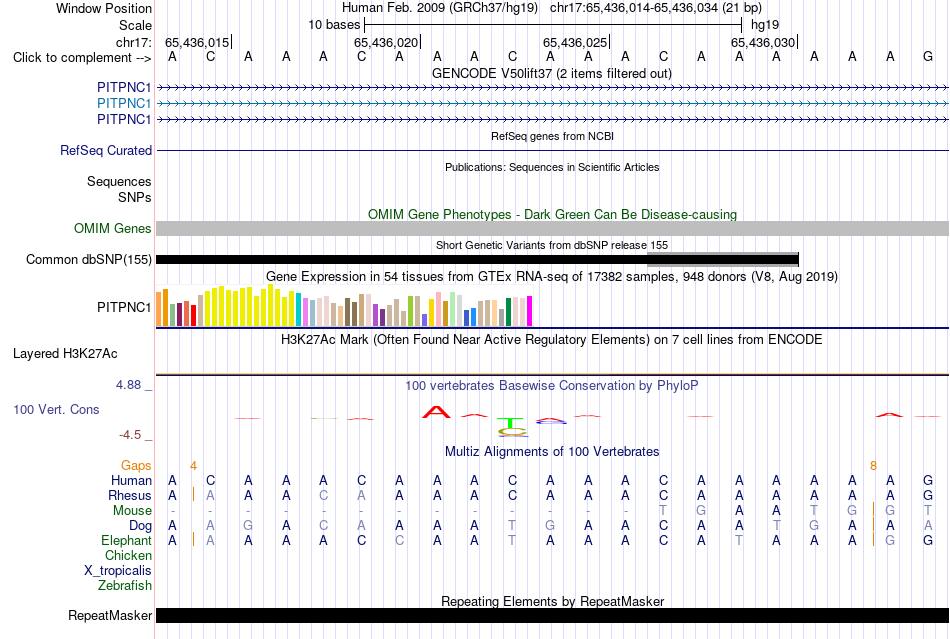The width and height of the screenshot is (950, 639).
Task: Select the Zebrafish species label
Action: [x=125, y=586]
